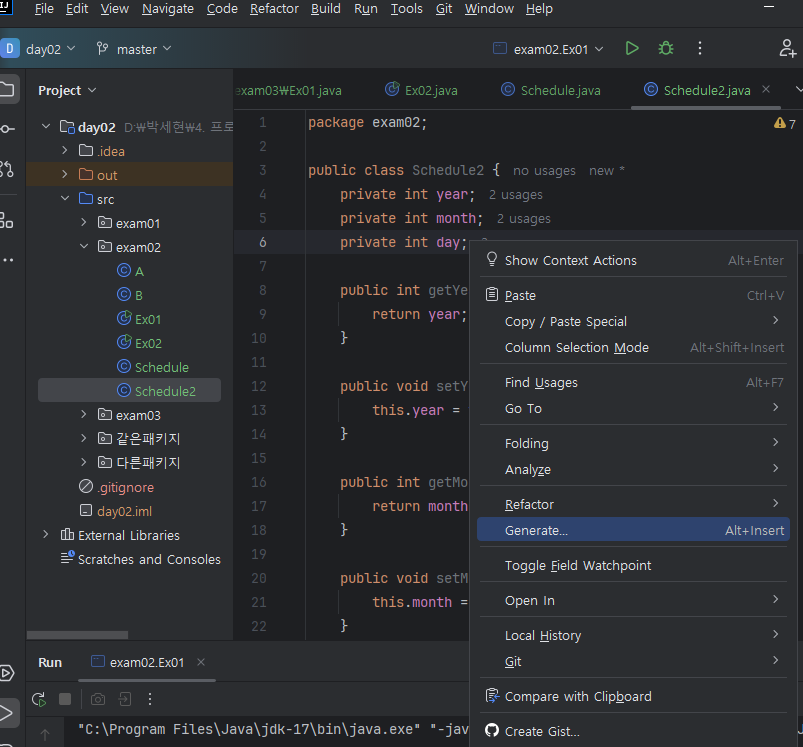This screenshot has height=747, width=803.
Task: Open the Refactor submenu in the context menu
Action: pyautogui.click(x=633, y=504)
